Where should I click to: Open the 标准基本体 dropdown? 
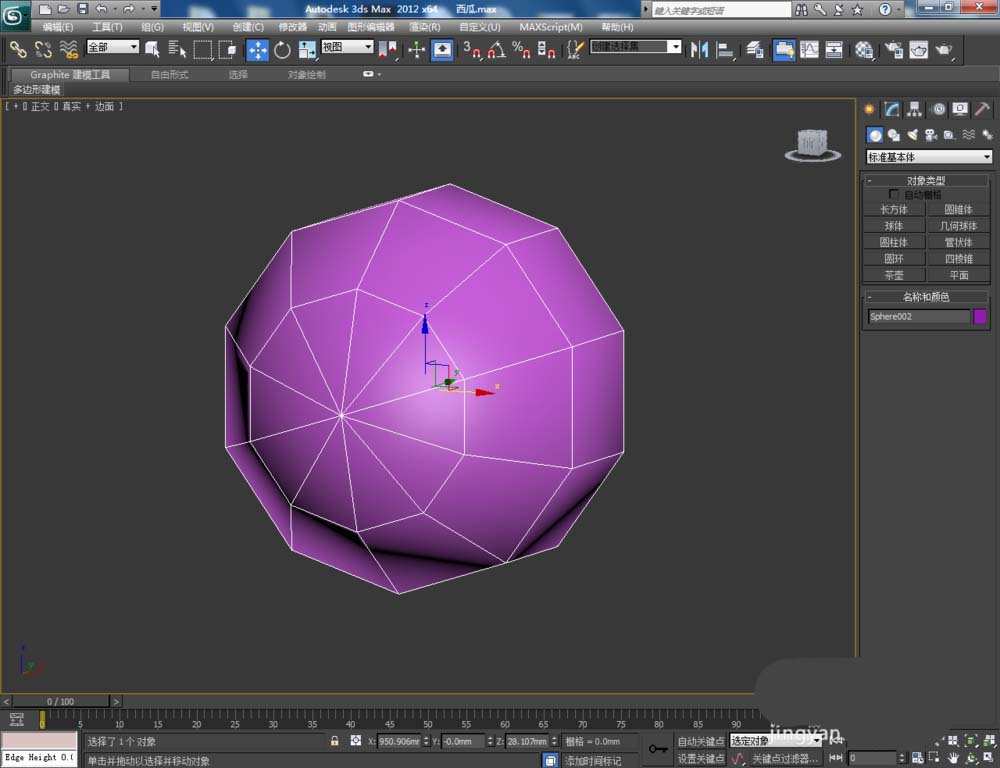929,157
